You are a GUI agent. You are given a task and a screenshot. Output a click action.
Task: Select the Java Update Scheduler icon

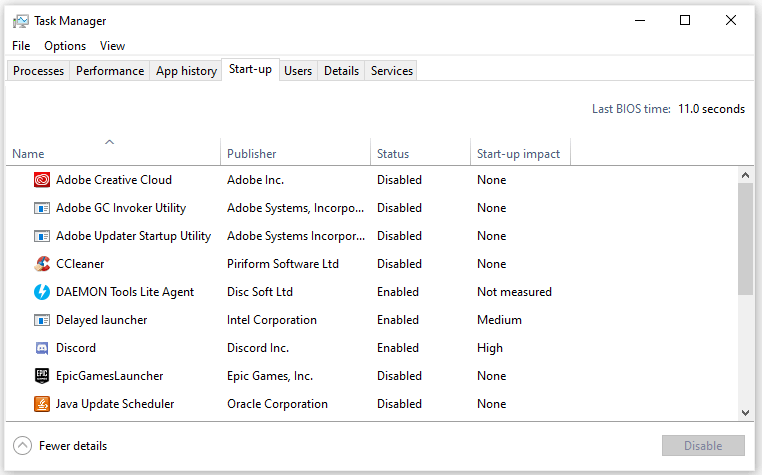click(x=42, y=404)
